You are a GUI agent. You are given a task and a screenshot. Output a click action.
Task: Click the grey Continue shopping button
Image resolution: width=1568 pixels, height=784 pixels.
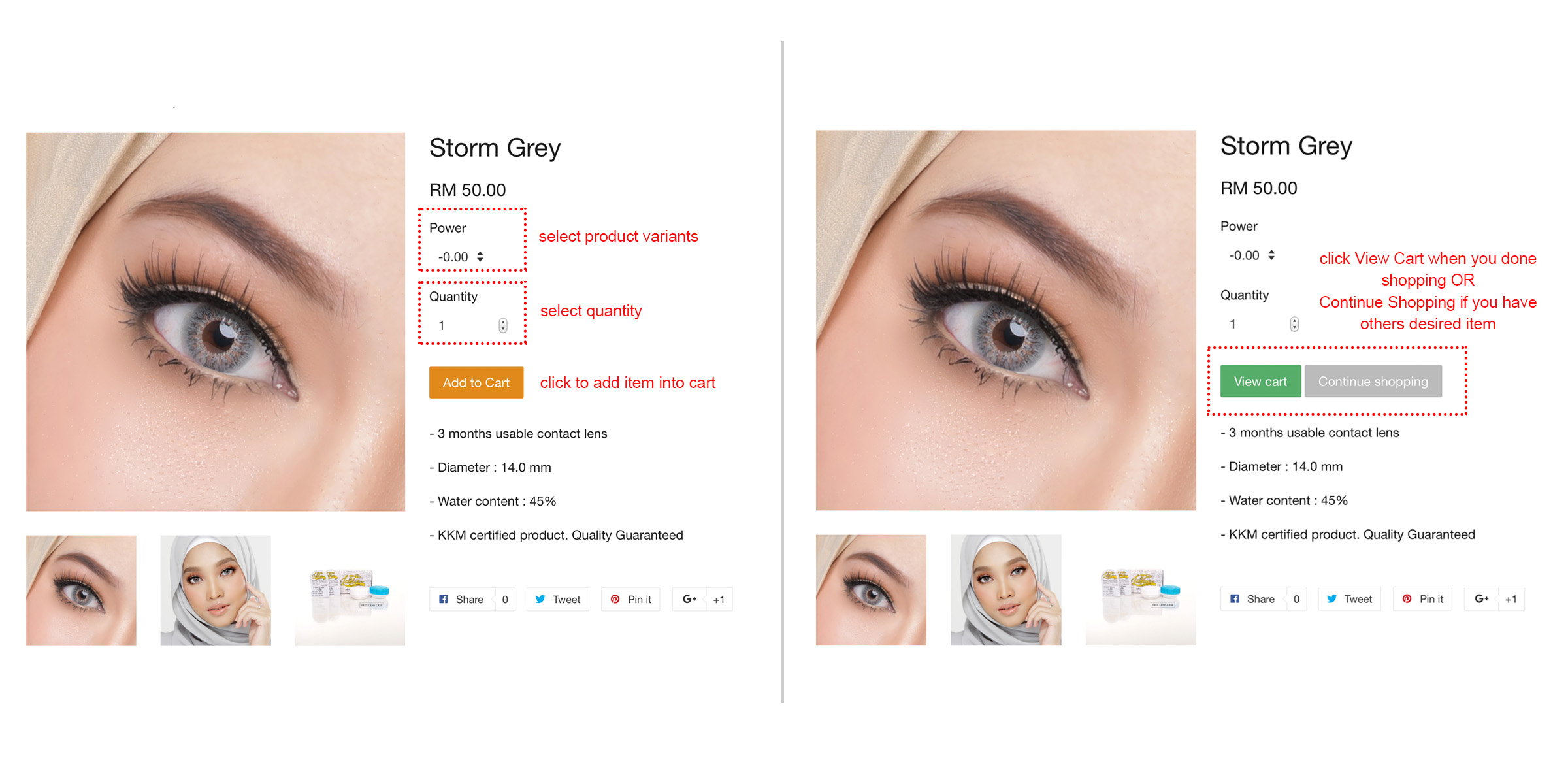tap(1373, 381)
